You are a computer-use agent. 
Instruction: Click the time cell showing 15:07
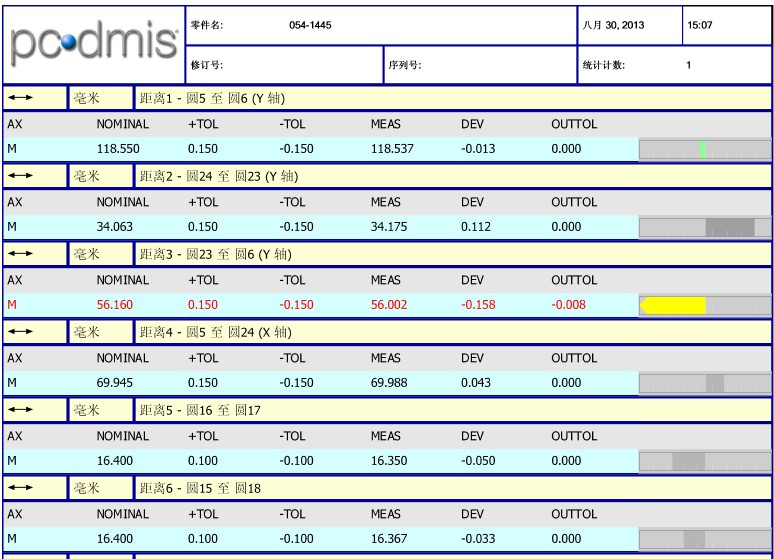coord(699,26)
